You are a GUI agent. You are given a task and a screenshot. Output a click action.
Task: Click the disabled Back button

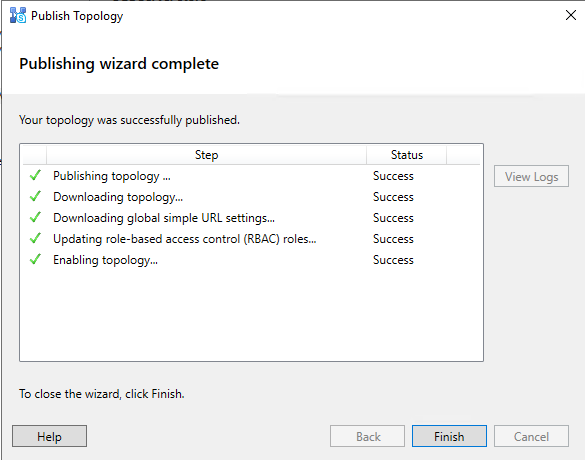pos(367,436)
